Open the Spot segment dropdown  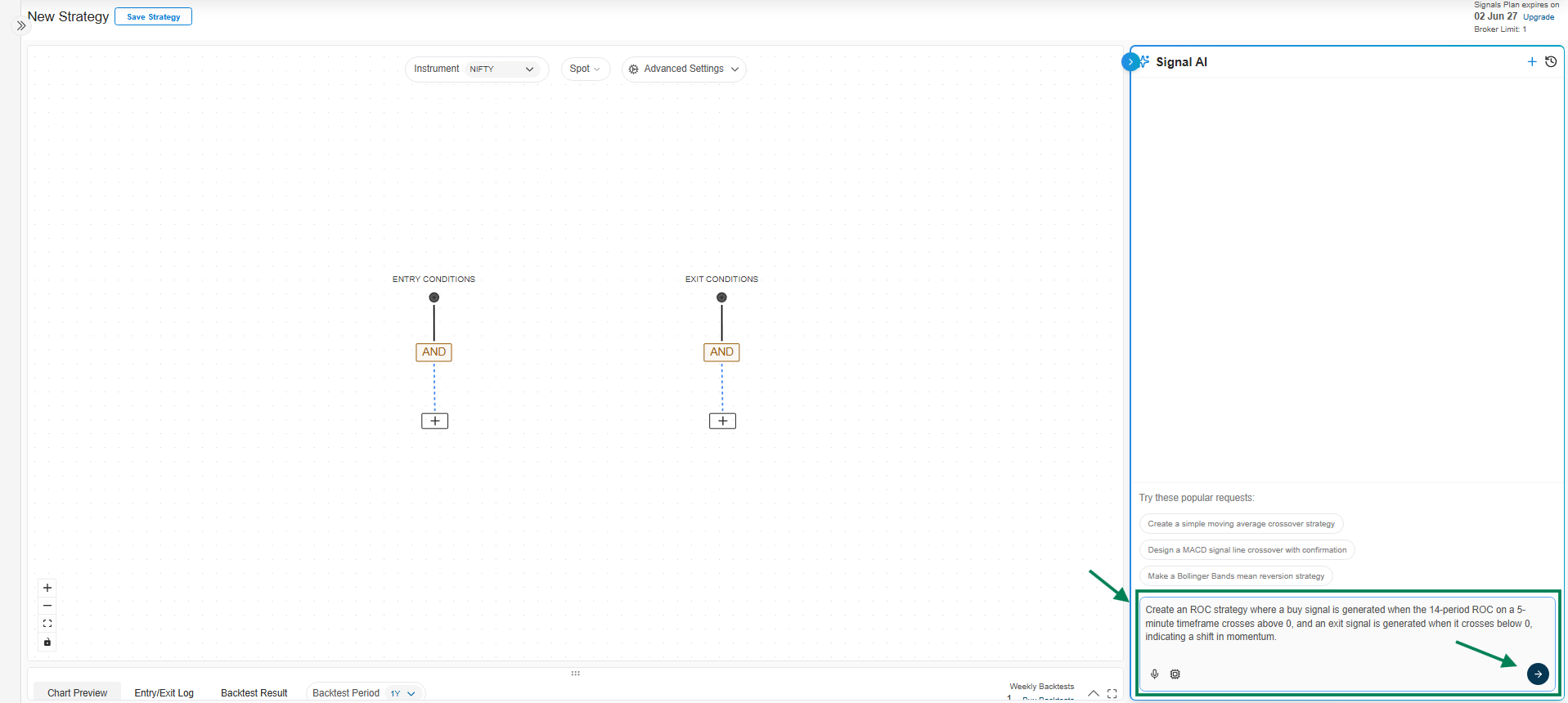tap(585, 69)
